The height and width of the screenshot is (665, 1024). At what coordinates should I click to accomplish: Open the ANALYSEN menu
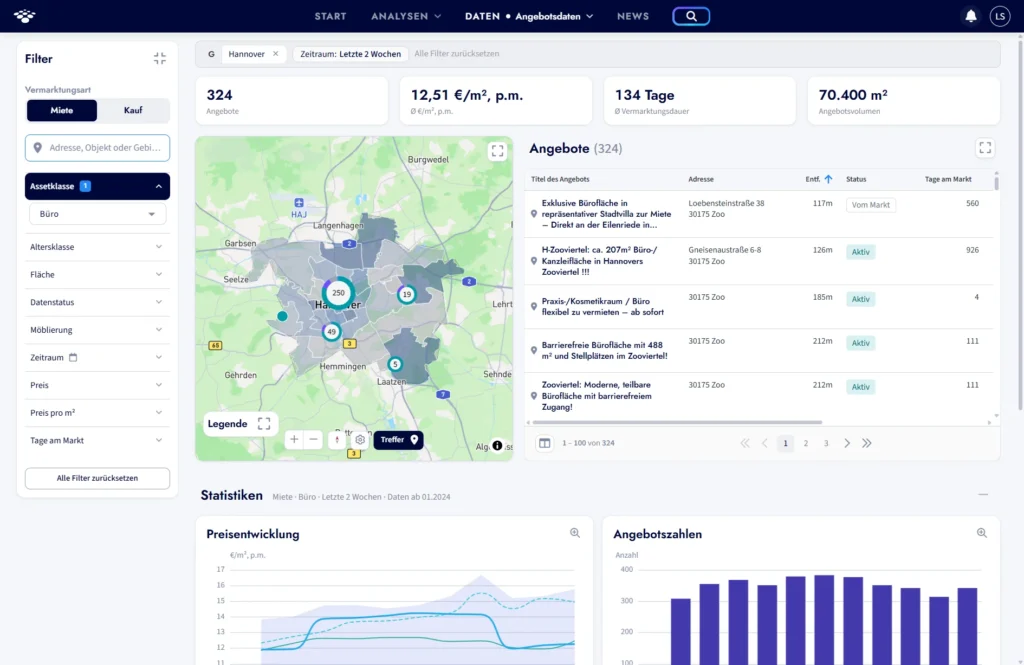[406, 16]
